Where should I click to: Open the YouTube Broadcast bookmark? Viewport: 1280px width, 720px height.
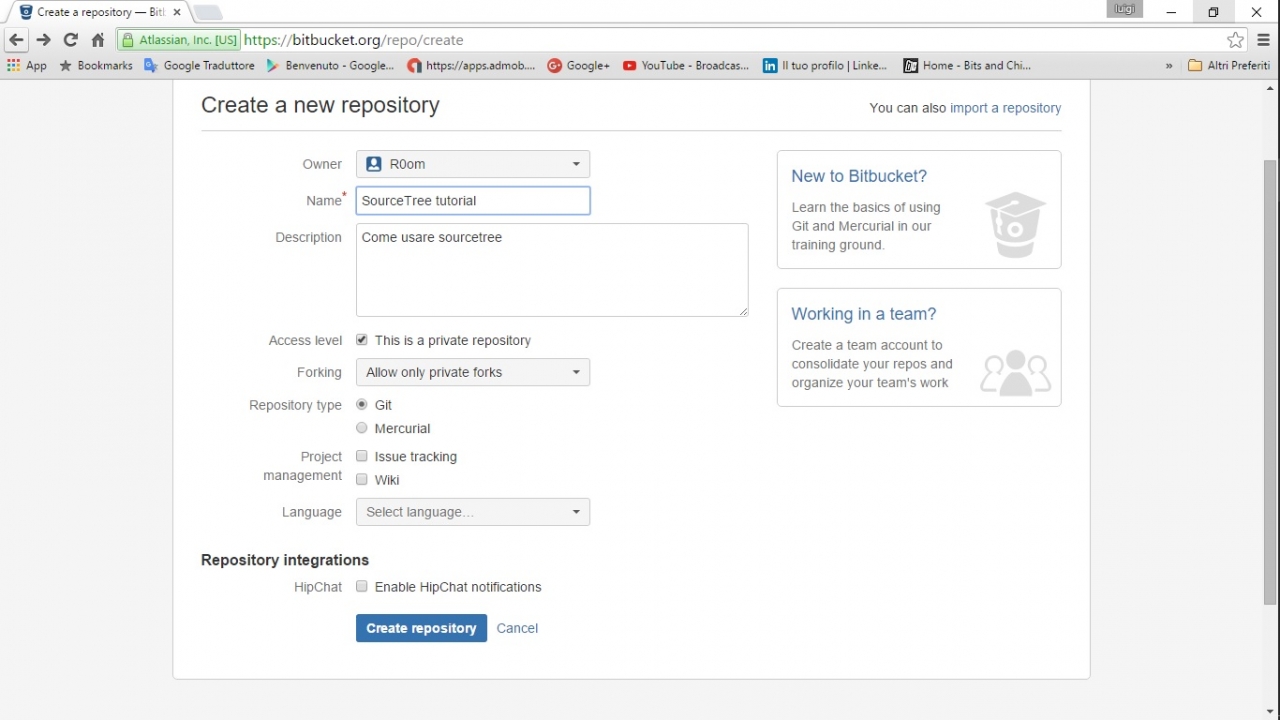pyautogui.click(x=686, y=65)
